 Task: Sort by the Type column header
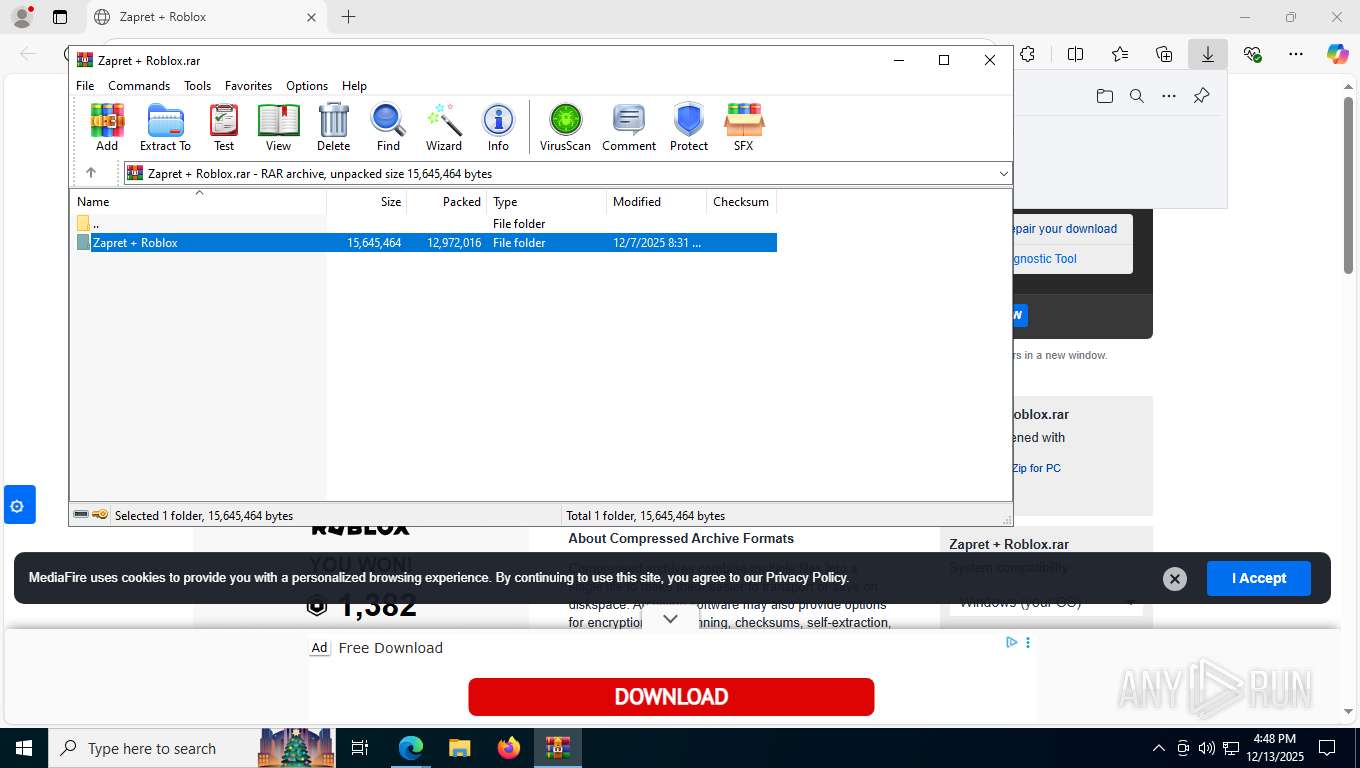546,201
